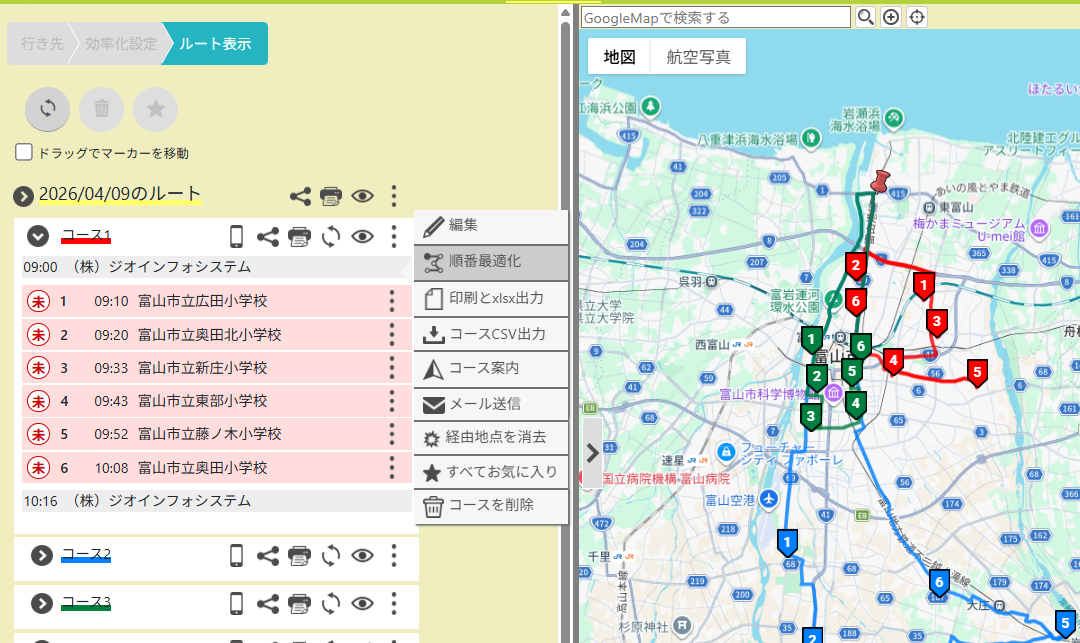Click the route refresh icon on コース2
This screenshot has height=643, width=1080.
(330, 555)
